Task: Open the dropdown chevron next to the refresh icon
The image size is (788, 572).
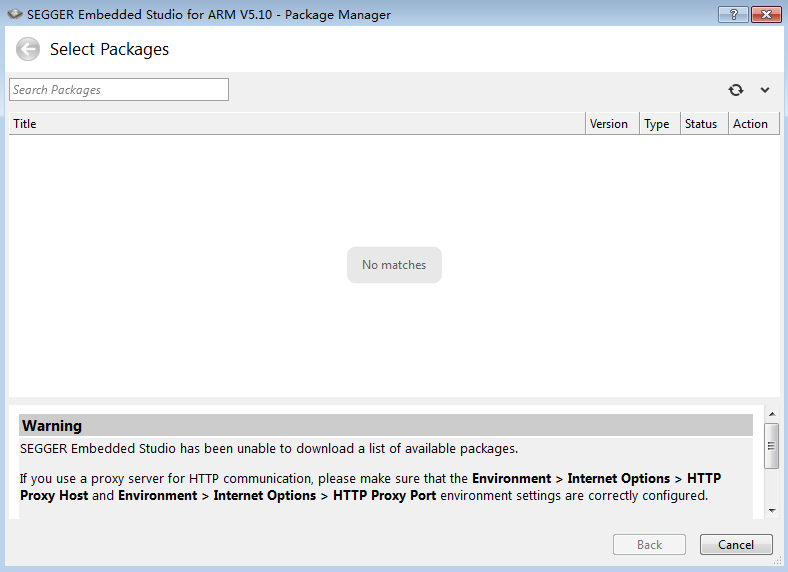Action: (765, 90)
